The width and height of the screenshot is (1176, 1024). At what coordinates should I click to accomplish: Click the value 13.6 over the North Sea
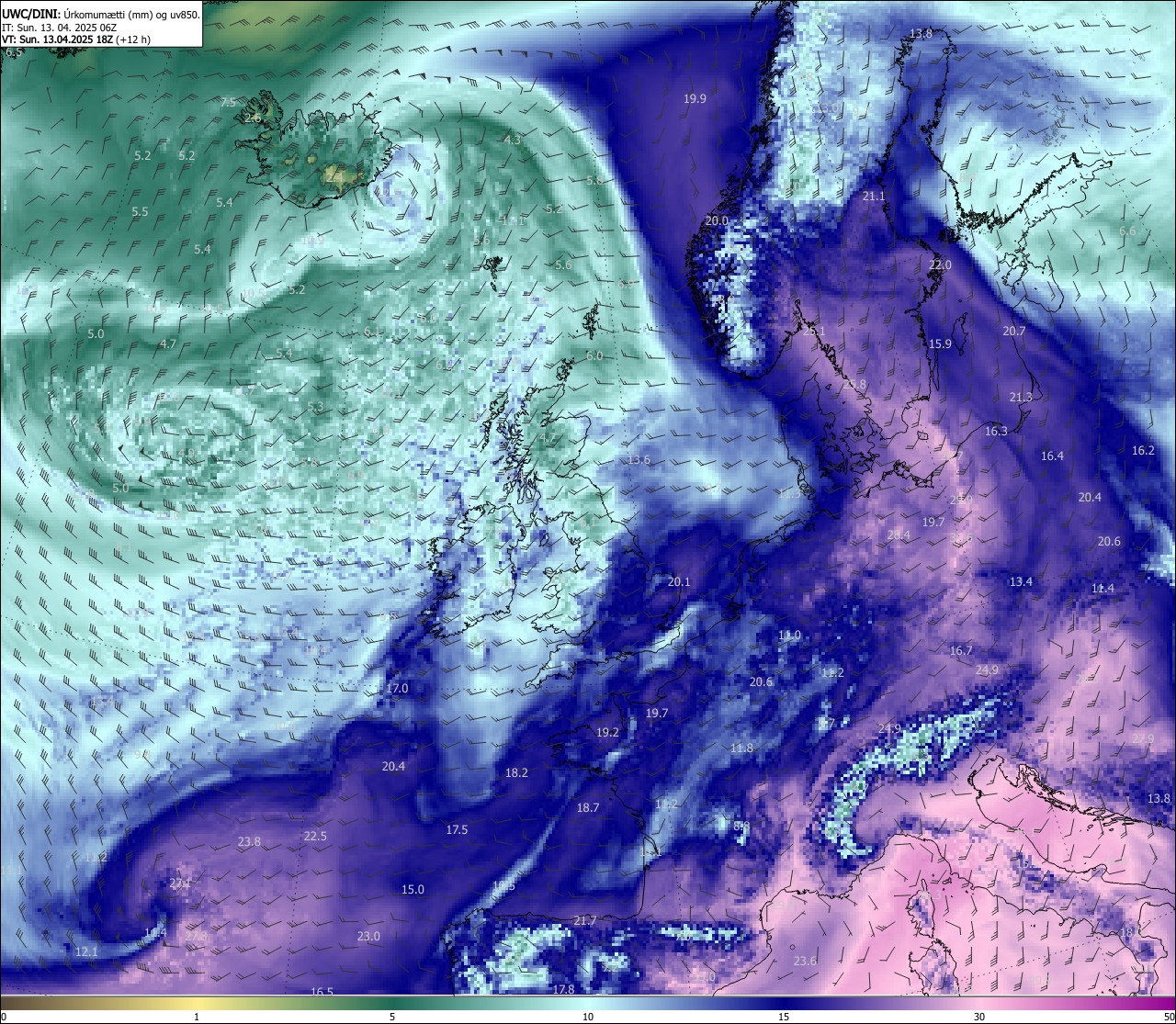(x=639, y=460)
